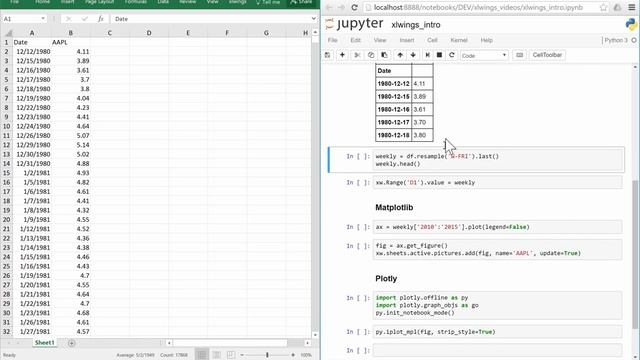Expand the Excel formula bar
This screenshot has width=640, height=360.
click(x=313, y=19)
